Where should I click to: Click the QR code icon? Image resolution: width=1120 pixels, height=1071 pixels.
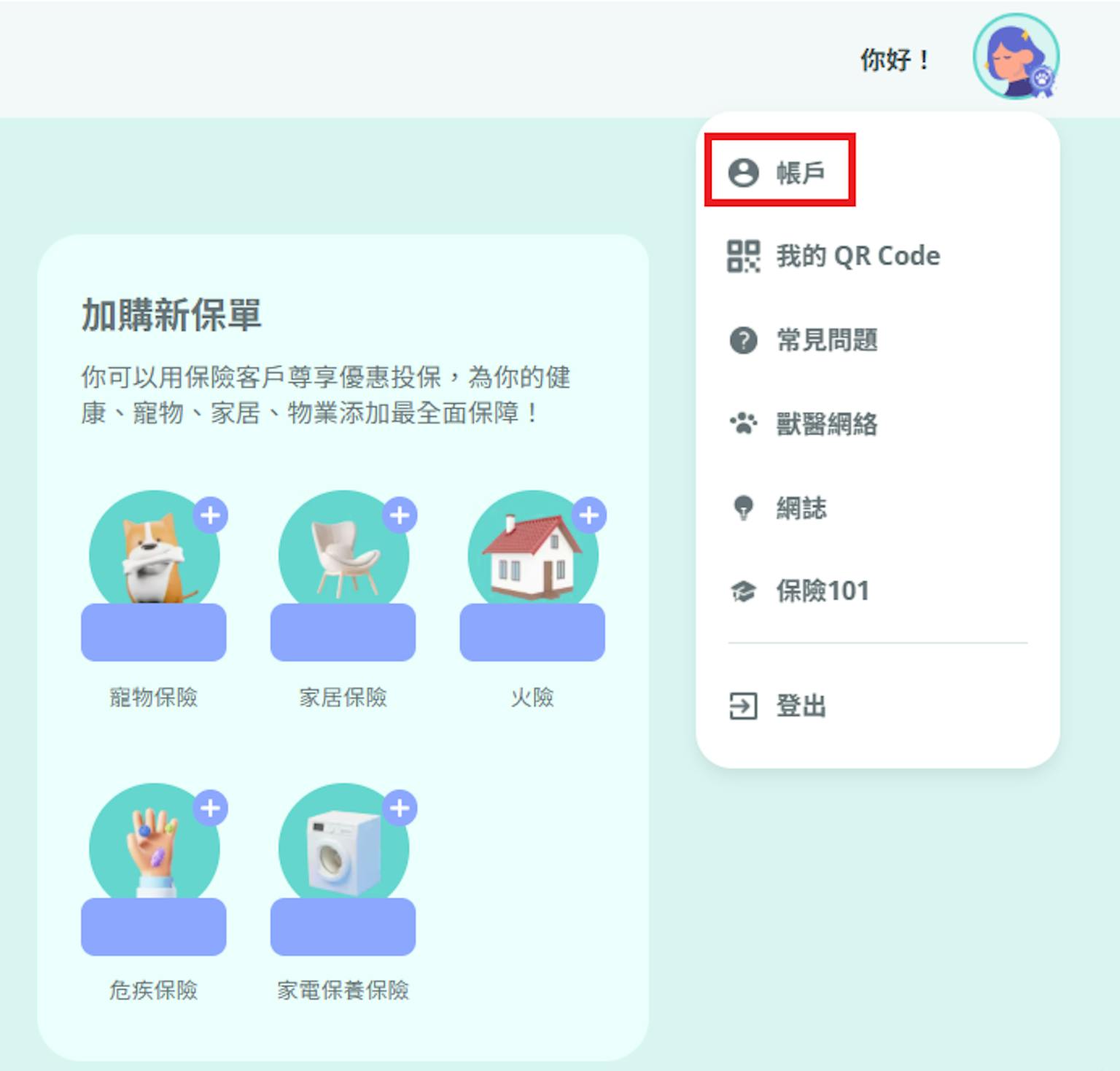point(744,257)
